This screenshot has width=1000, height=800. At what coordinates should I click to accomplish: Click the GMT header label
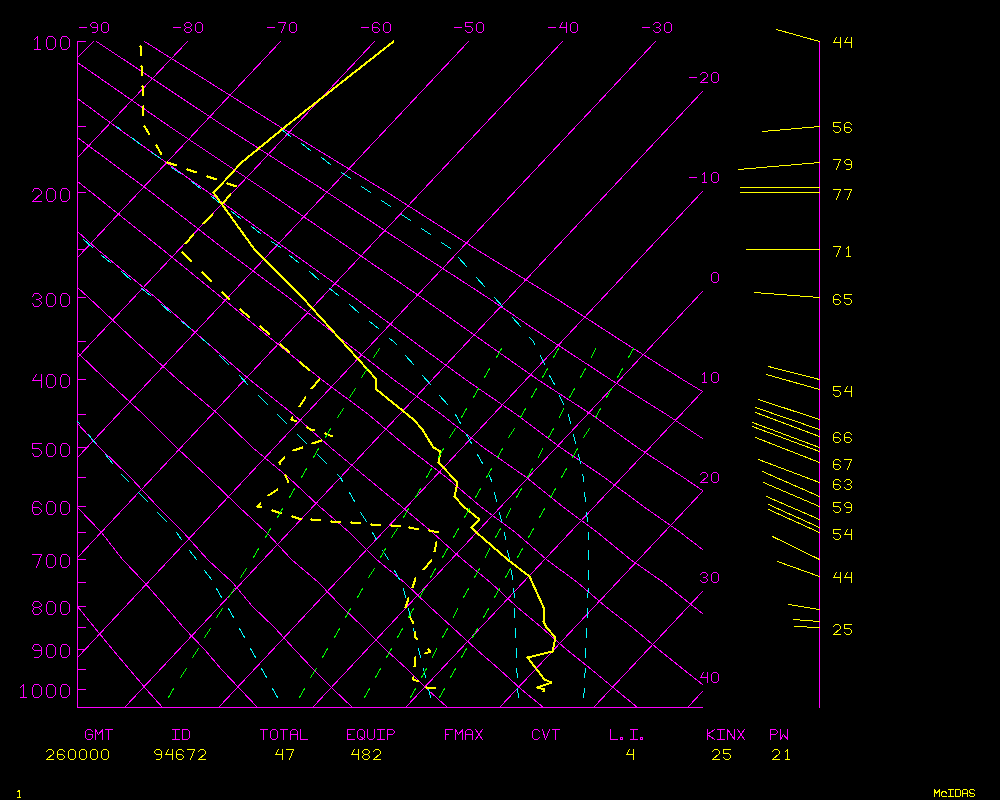coord(98,735)
